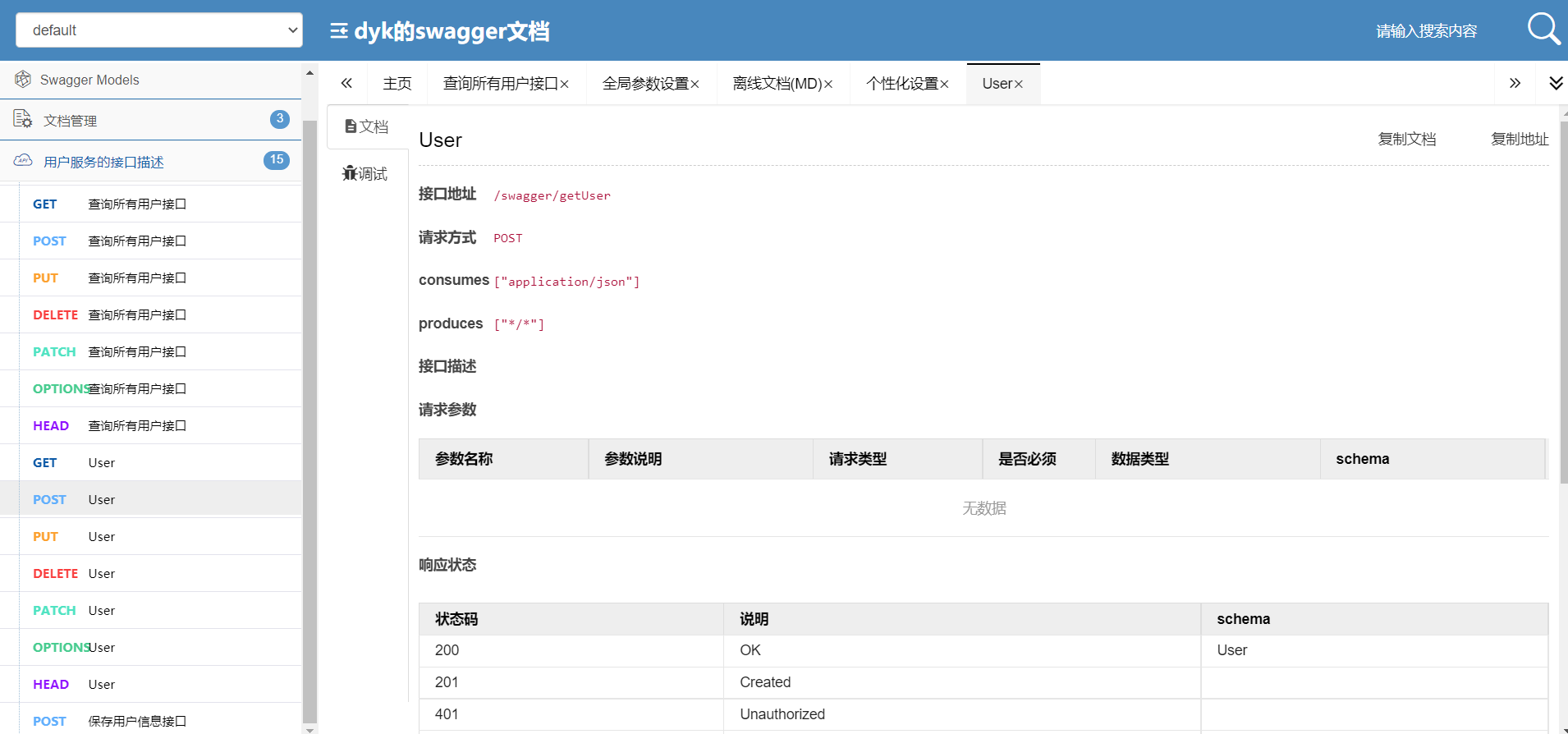1568x734 pixels.
Task: Click the 文档管理 badge showing 3
Action: pos(280,119)
